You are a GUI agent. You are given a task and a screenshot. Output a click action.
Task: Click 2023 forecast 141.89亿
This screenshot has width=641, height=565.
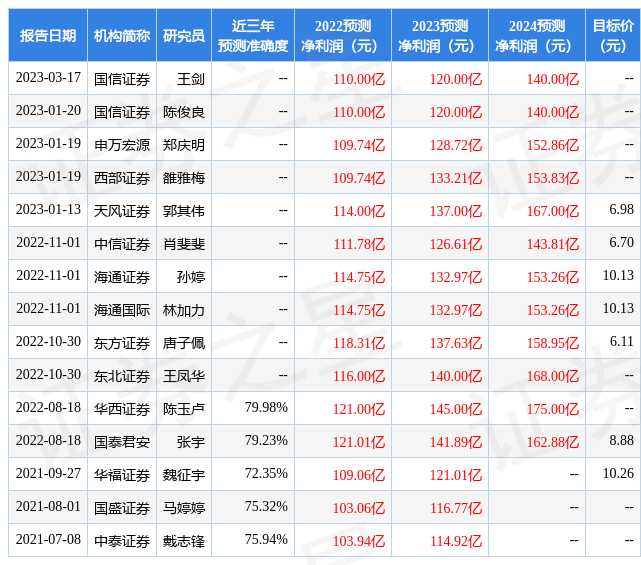pos(456,442)
